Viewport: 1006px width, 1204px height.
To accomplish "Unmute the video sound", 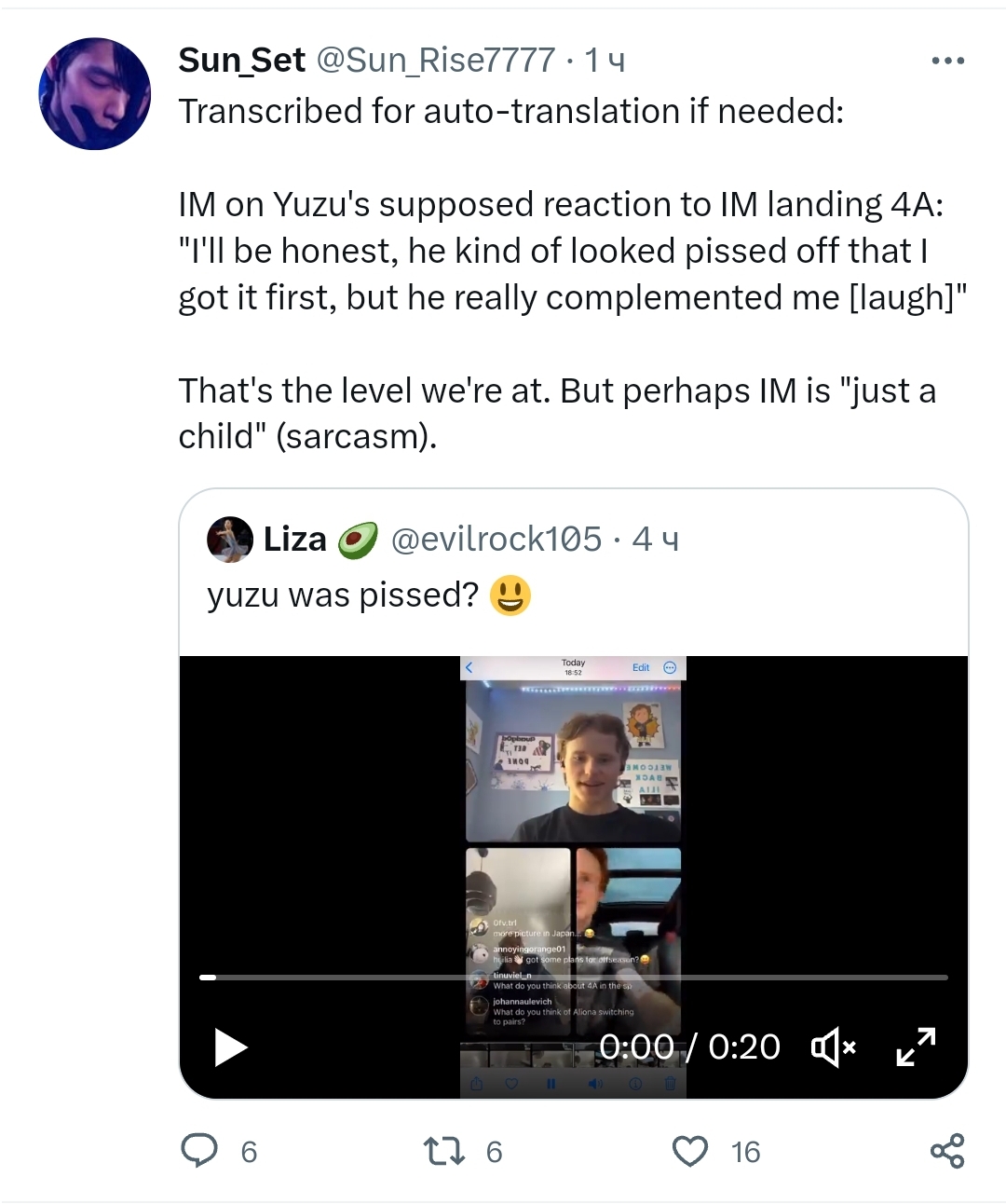I will [833, 1048].
